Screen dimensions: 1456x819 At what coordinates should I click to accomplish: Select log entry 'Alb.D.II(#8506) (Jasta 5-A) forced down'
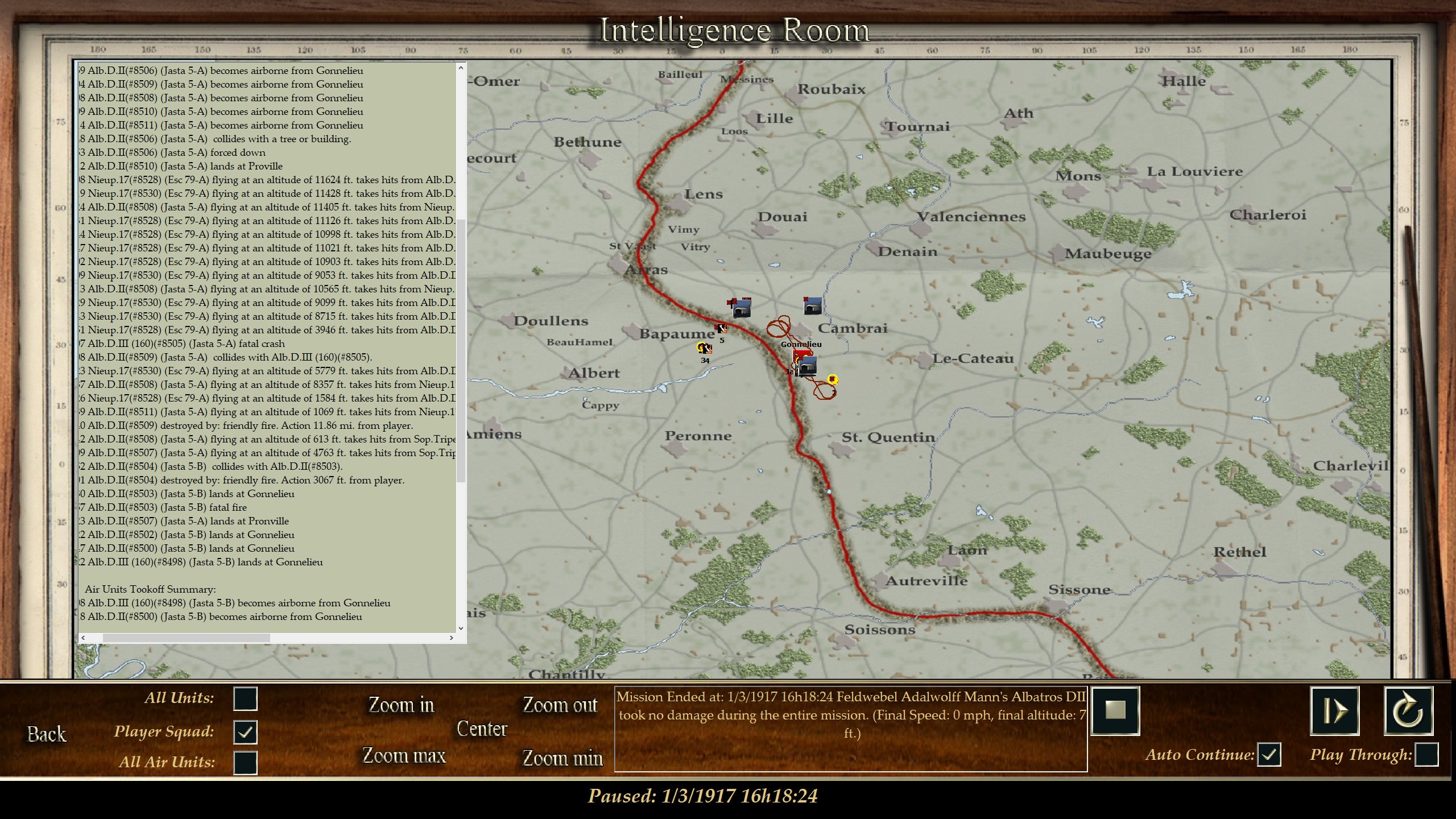pyautogui.click(x=172, y=152)
